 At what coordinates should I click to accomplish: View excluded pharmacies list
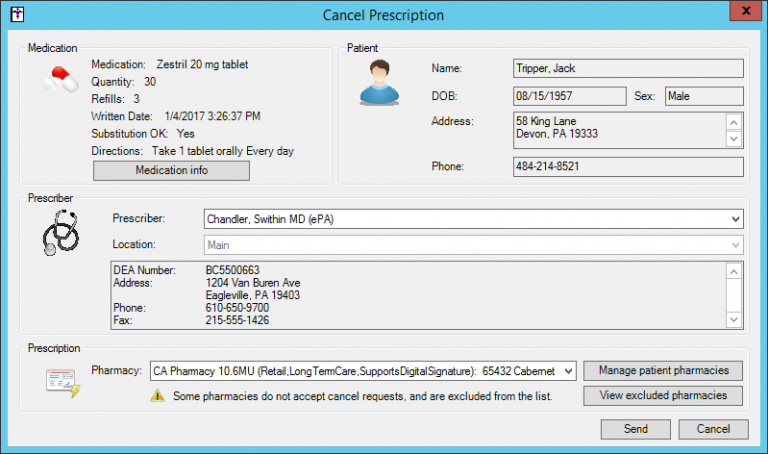click(663, 396)
